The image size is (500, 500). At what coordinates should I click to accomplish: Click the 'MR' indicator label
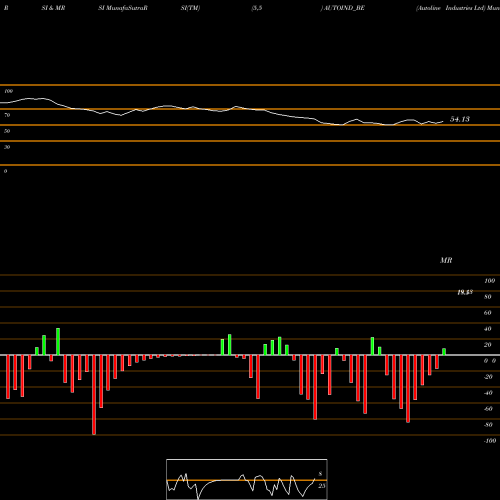(446, 260)
